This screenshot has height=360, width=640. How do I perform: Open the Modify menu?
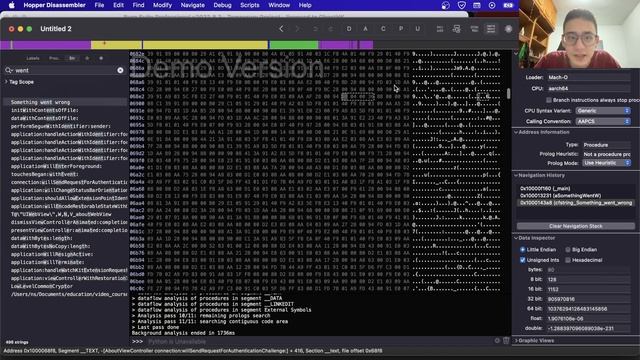point(162,5)
